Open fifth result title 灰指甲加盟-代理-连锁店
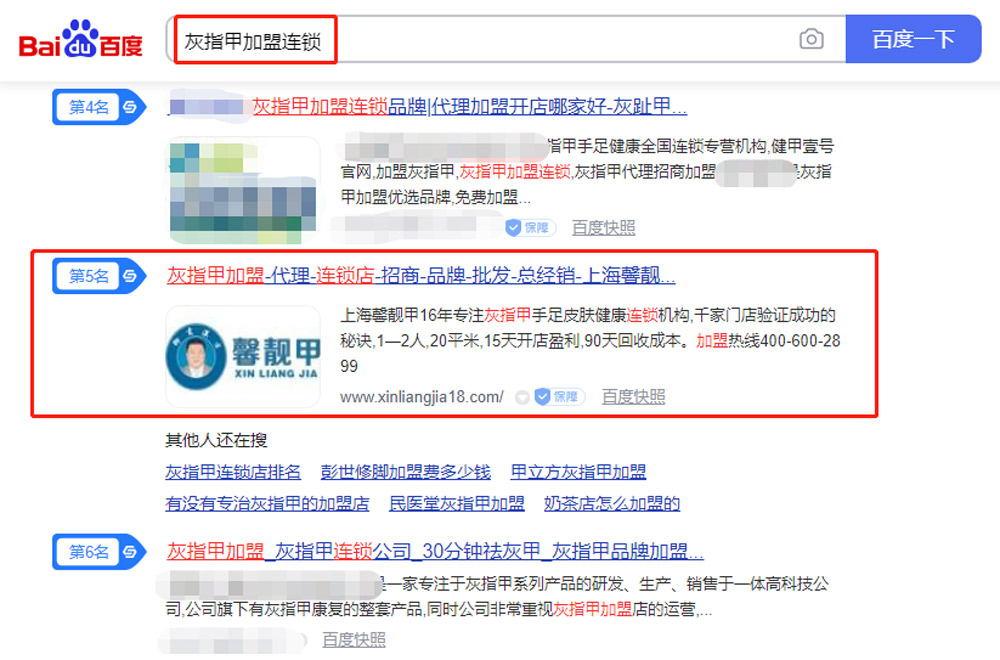Viewport: 1000px width, 660px height. 421,275
